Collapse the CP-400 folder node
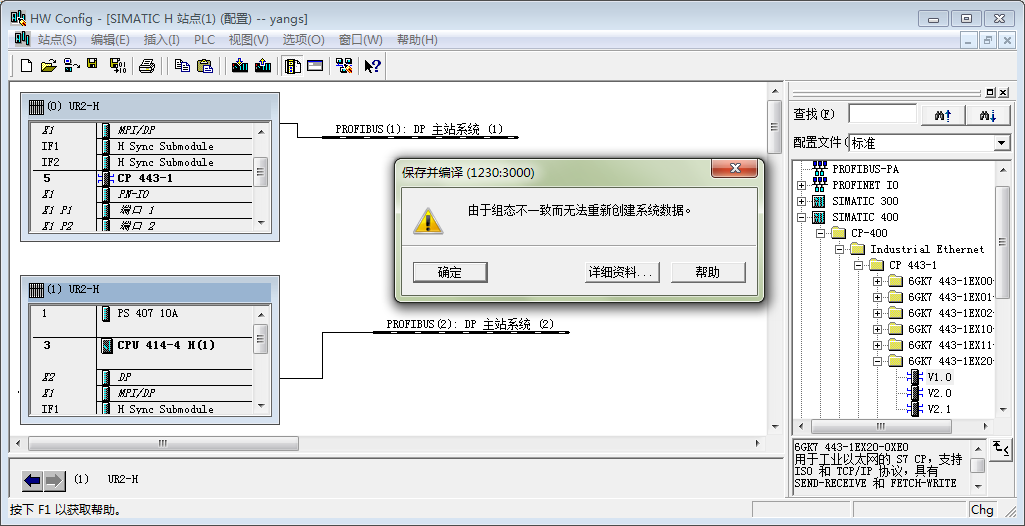Image resolution: width=1025 pixels, height=526 pixels. coord(820,233)
